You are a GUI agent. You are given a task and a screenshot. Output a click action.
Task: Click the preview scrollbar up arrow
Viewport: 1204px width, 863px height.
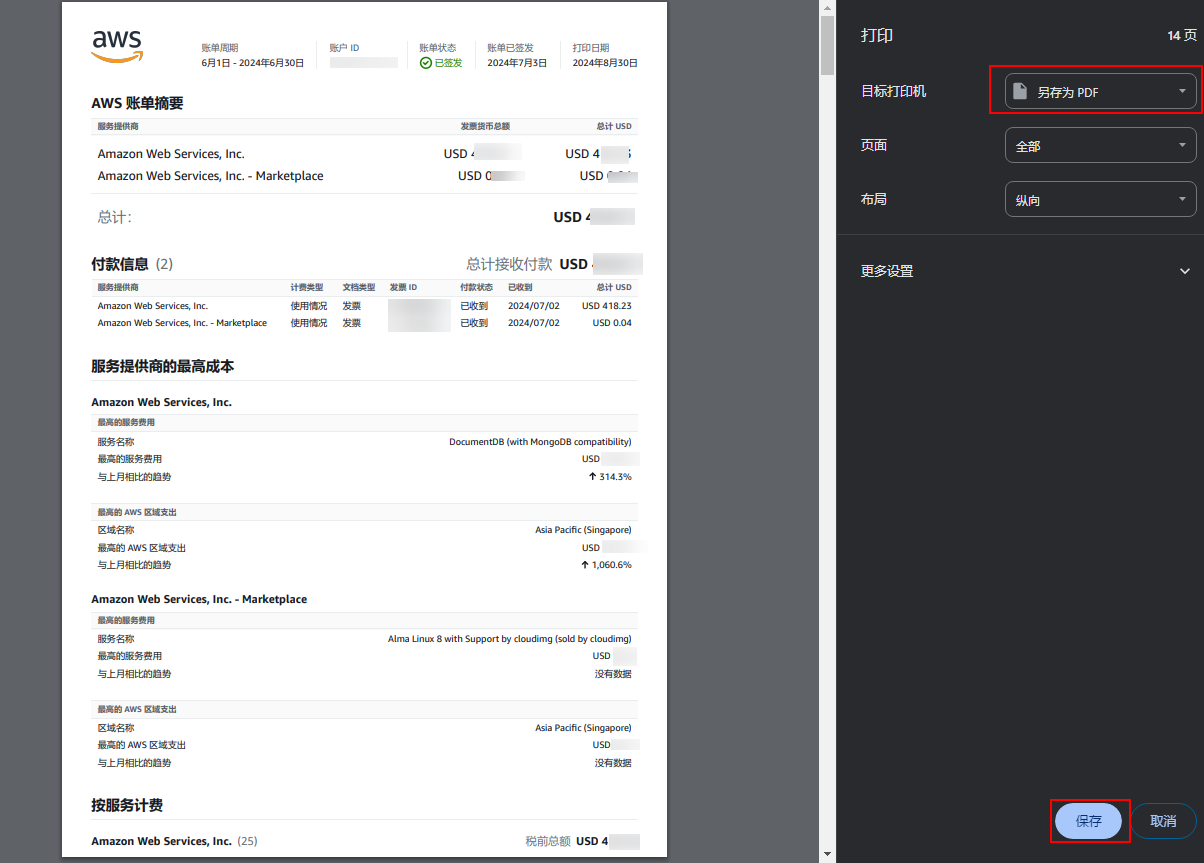(x=827, y=8)
